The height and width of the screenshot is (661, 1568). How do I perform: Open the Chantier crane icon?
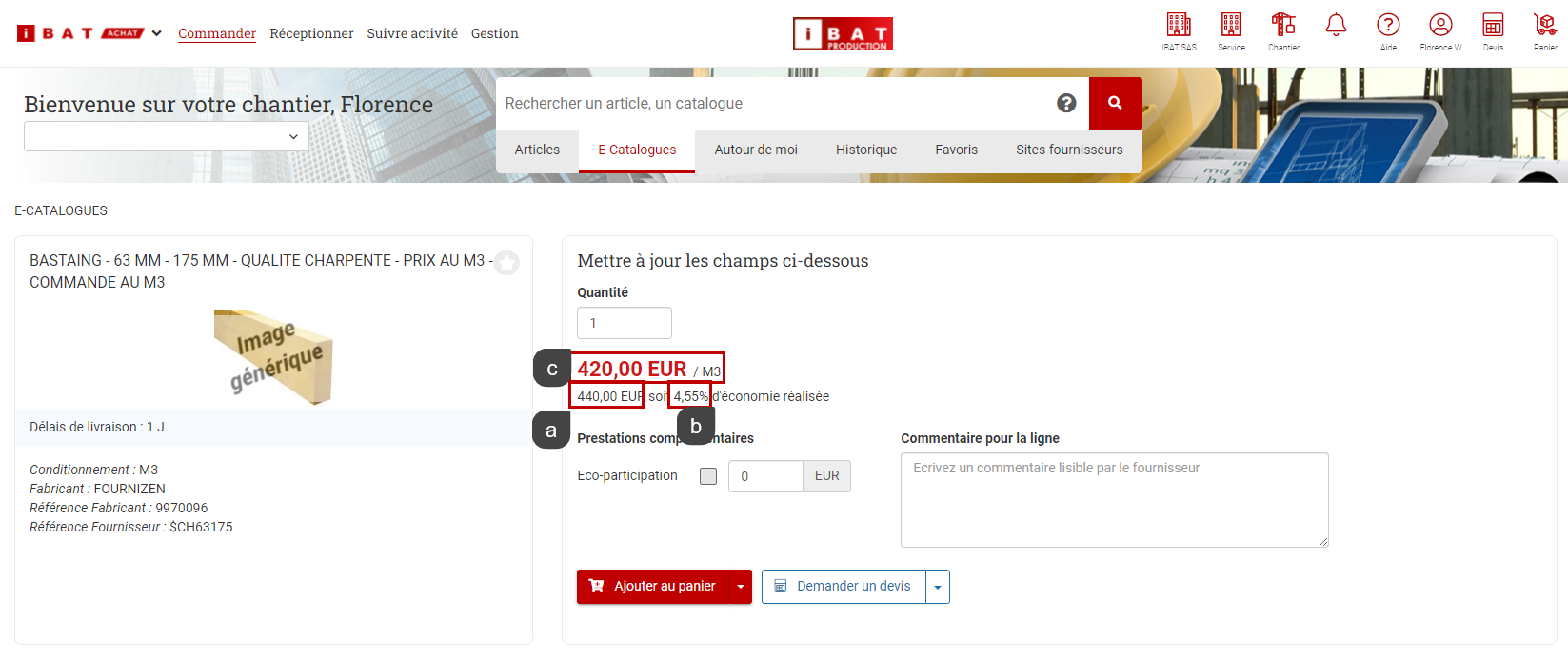pyautogui.click(x=1283, y=26)
